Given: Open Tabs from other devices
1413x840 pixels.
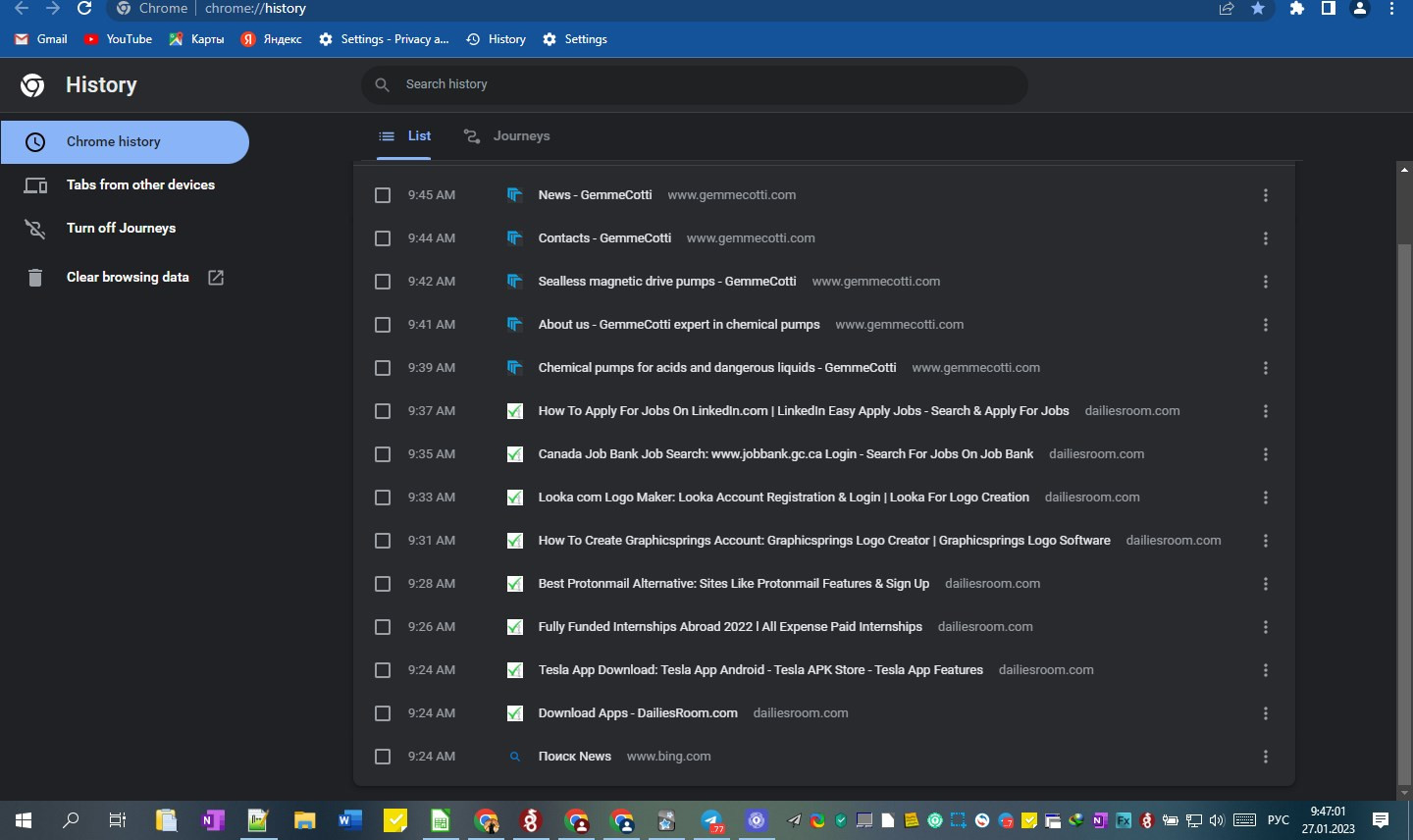Looking at the screenshot, I should 125,185.
